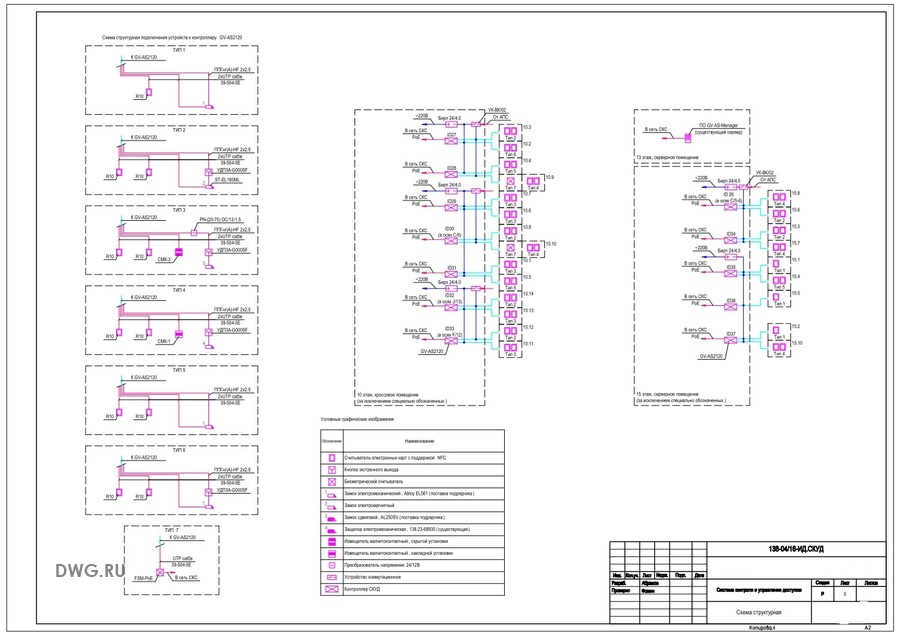Select hidden-mount magnetic contact symbol in legend
Image resolution: width=900 pixels, height=636 pixels.
[331, 541]
